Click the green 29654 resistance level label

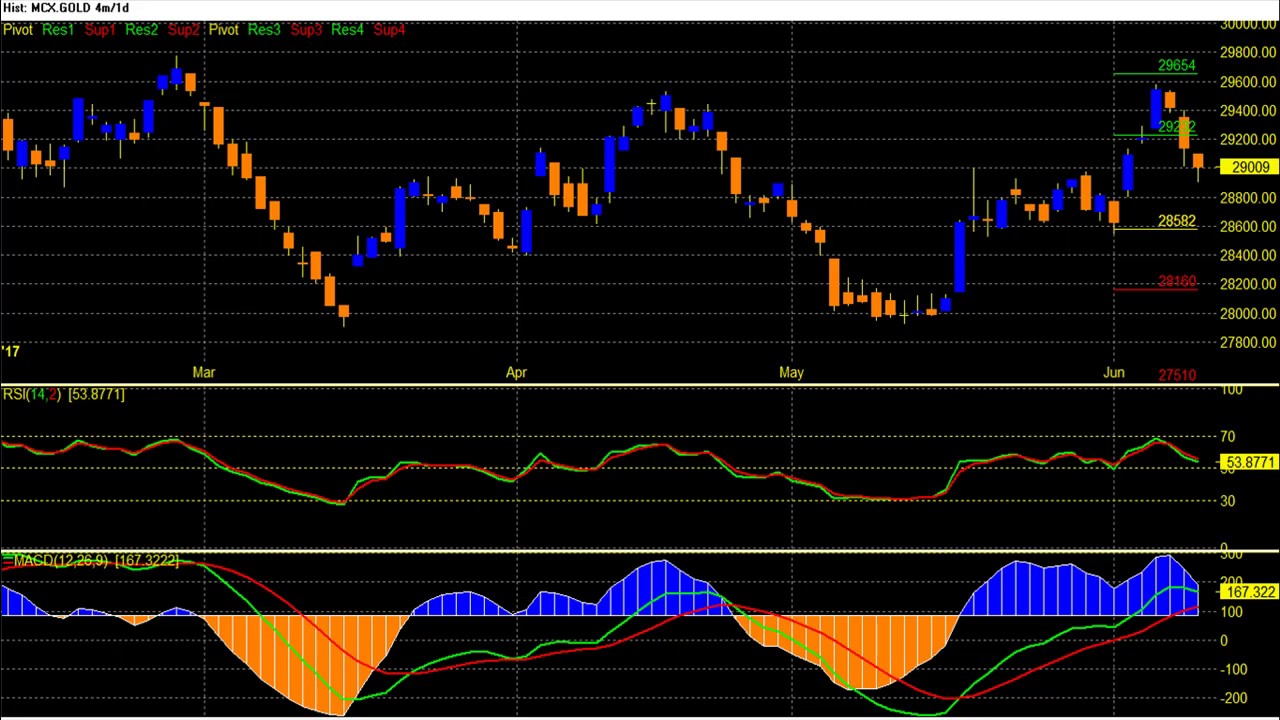[1176, 65]
